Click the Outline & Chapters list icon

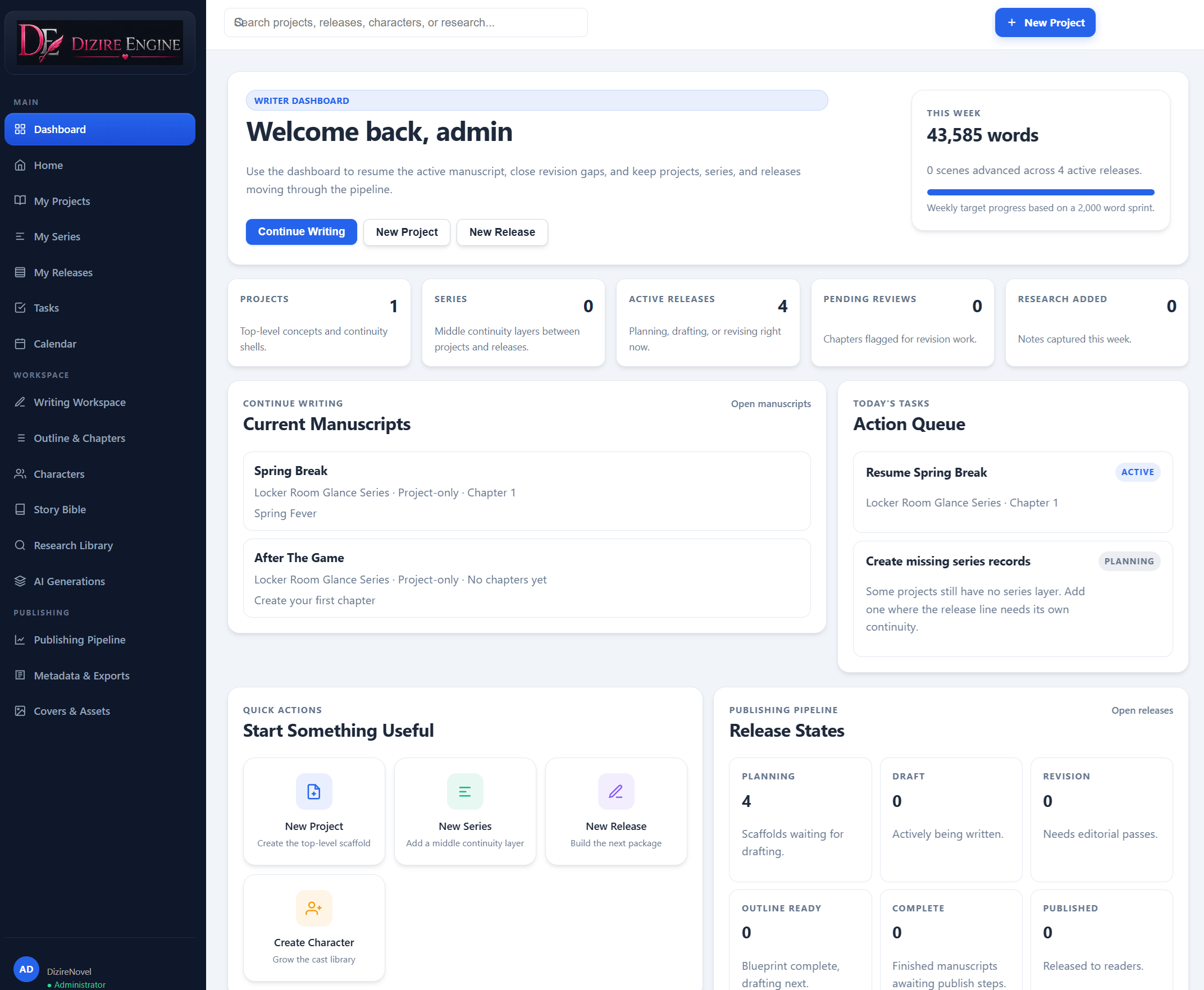pyautogui.click(x=21, y=437)
